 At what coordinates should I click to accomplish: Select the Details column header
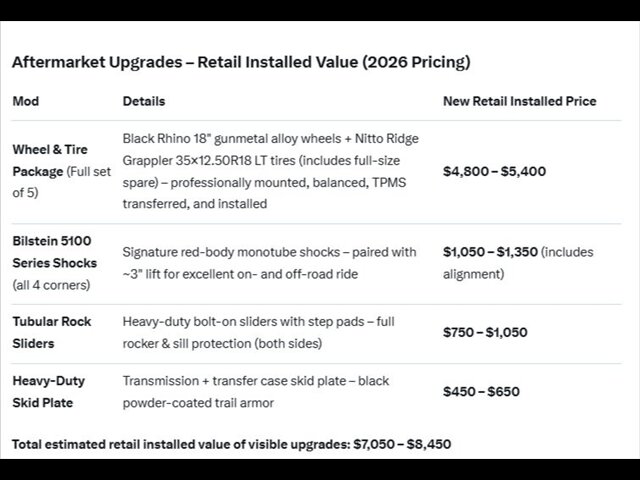pos(144,101)
